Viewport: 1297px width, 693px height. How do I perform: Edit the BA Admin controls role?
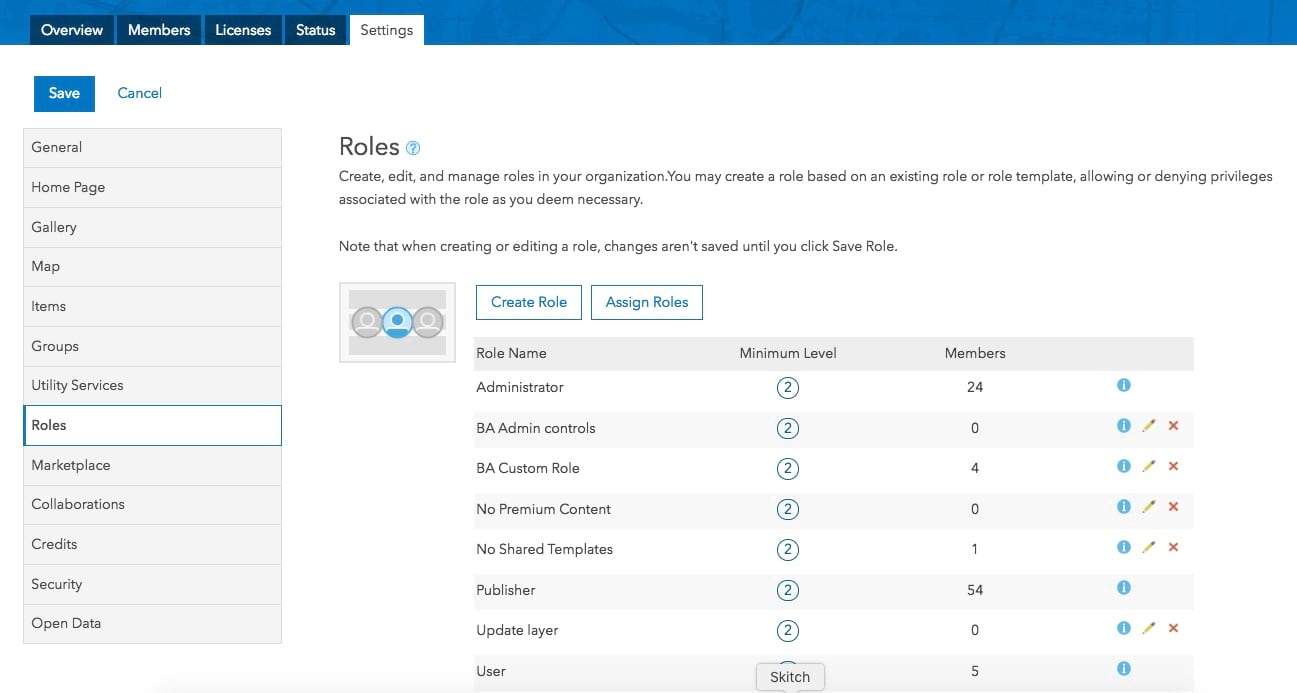click(x=1148, y=426)
